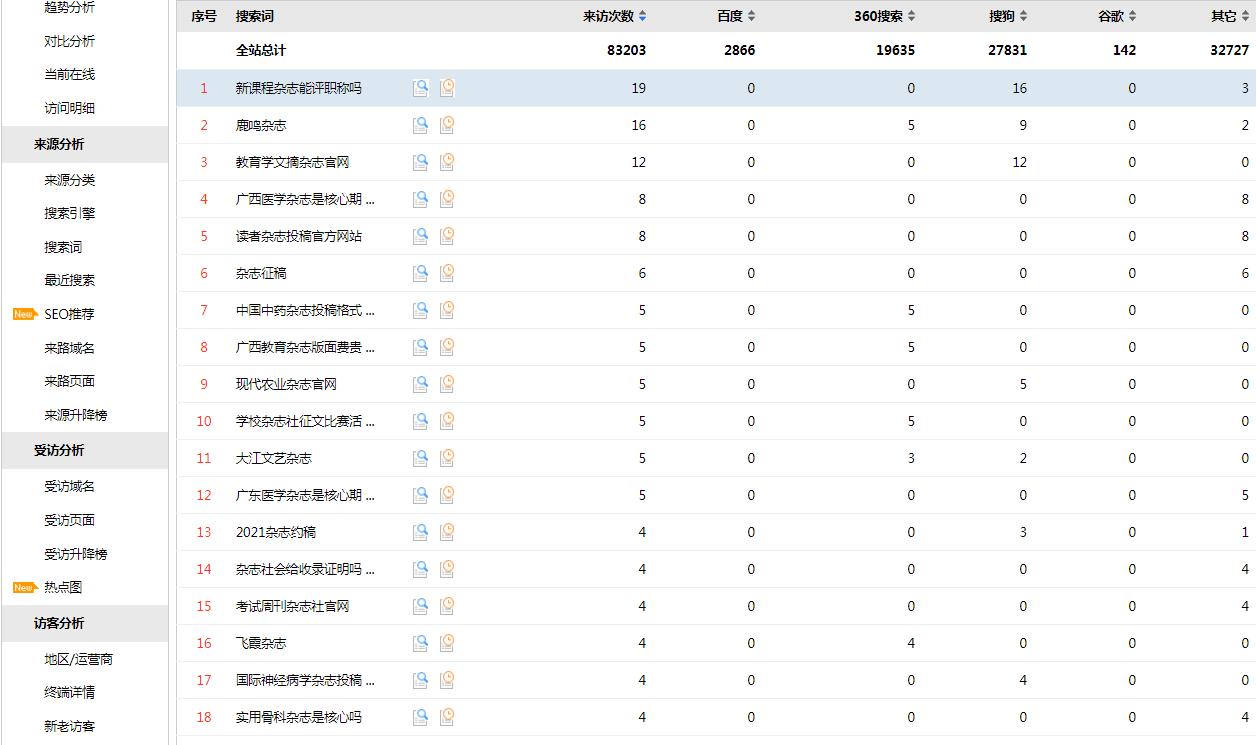This screenshot has width=1256, height=745.
Task: Click magnifier icon for 飞霞杂志 keyword
Action: point(420,643)
